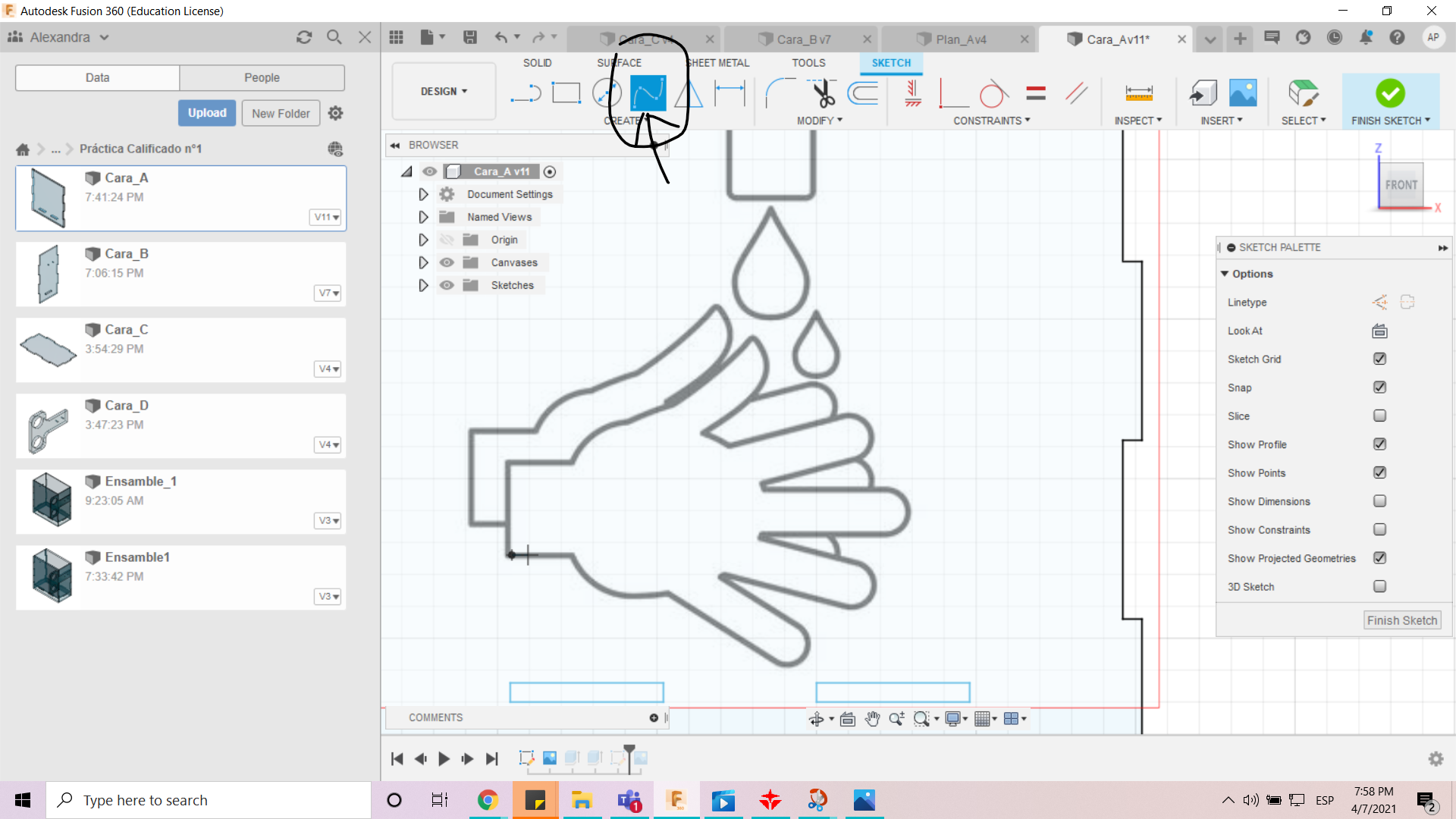Viewport: 1456px width, 819px height.
Task: Disable the Sketch Grid checkbox
Action: [x=1379, y=359]
